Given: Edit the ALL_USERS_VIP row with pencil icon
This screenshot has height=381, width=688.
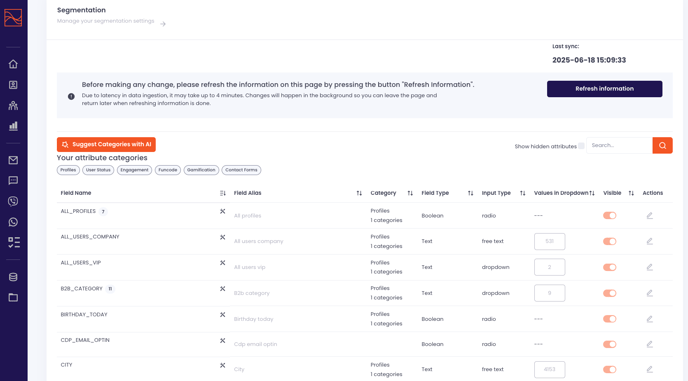Looking at the screenshot, I should [649, 267].
